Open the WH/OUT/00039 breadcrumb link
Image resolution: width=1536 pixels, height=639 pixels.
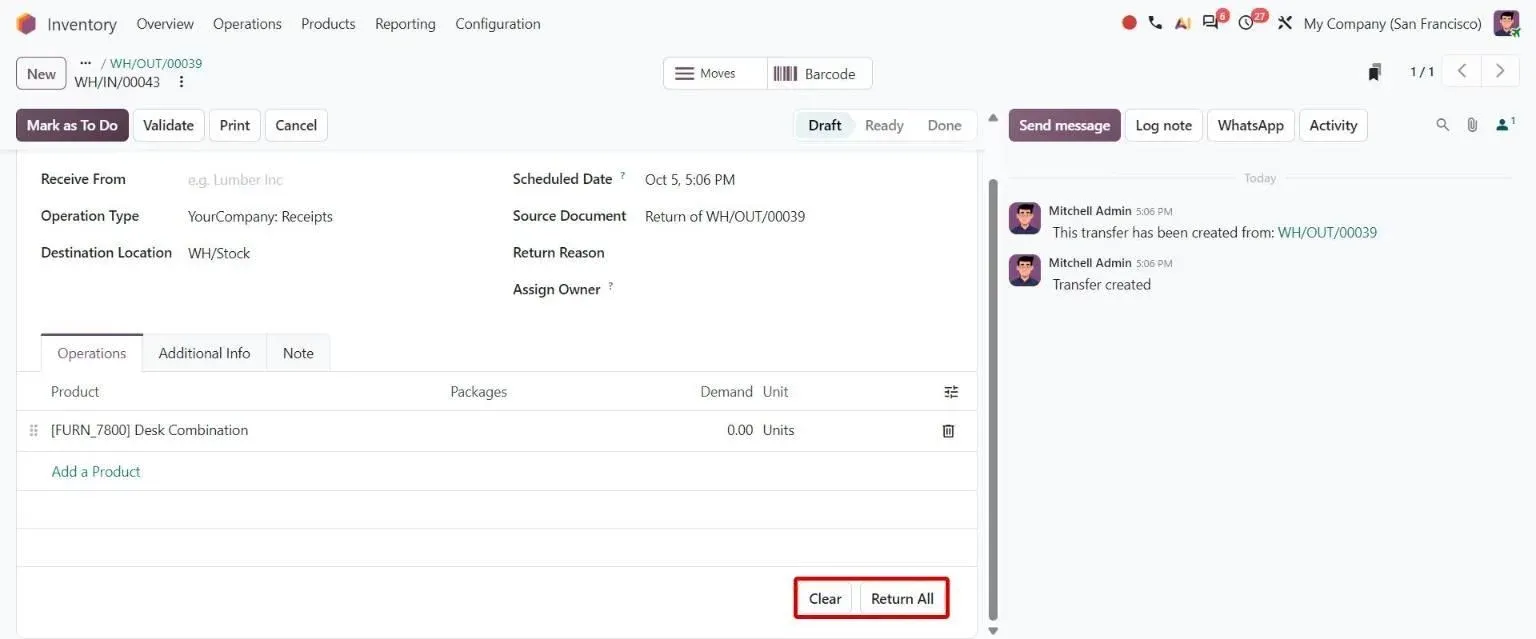[156, 63]
